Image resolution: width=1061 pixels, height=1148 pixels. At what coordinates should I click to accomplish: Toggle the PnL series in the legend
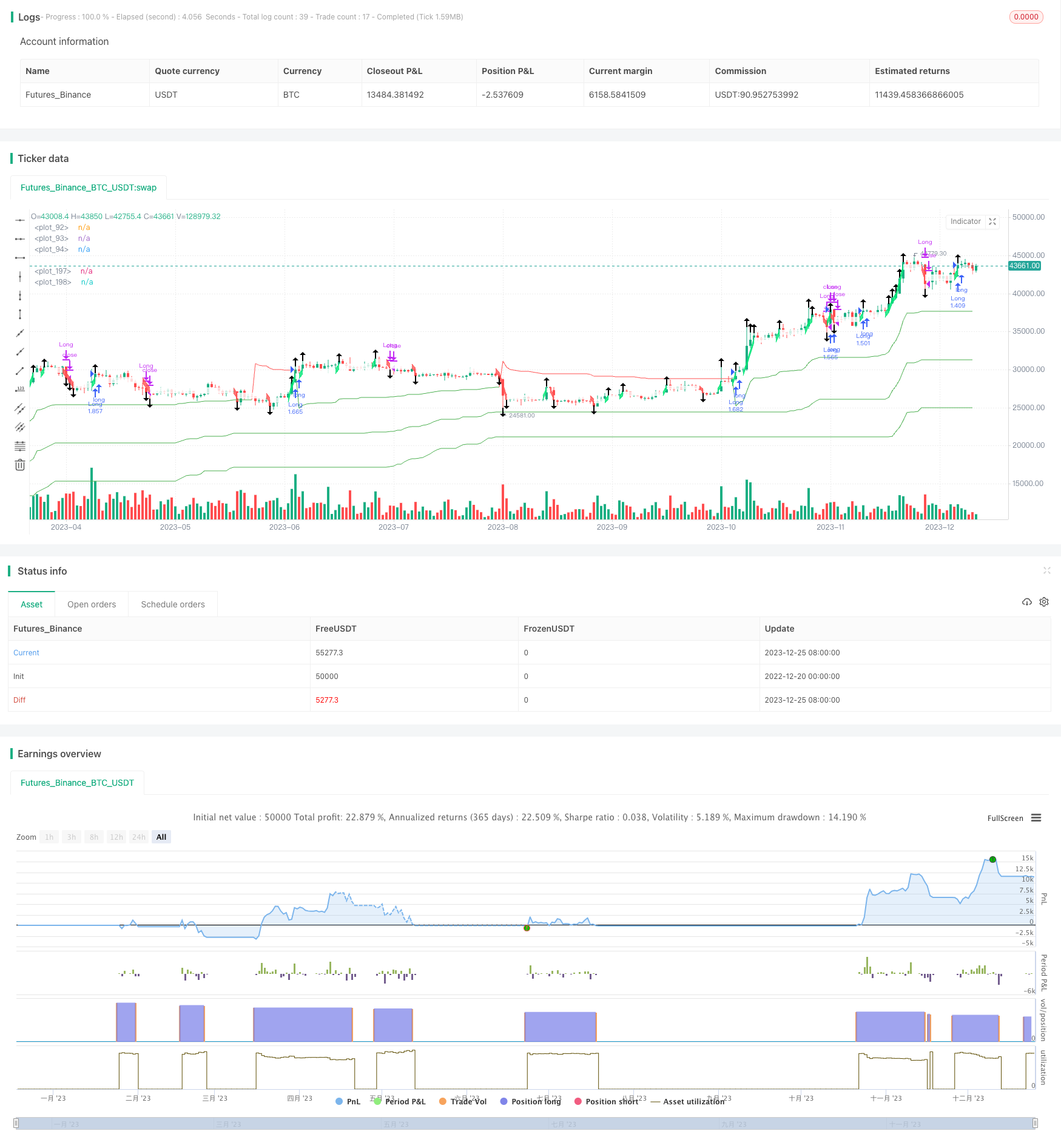coord(348,1101)
